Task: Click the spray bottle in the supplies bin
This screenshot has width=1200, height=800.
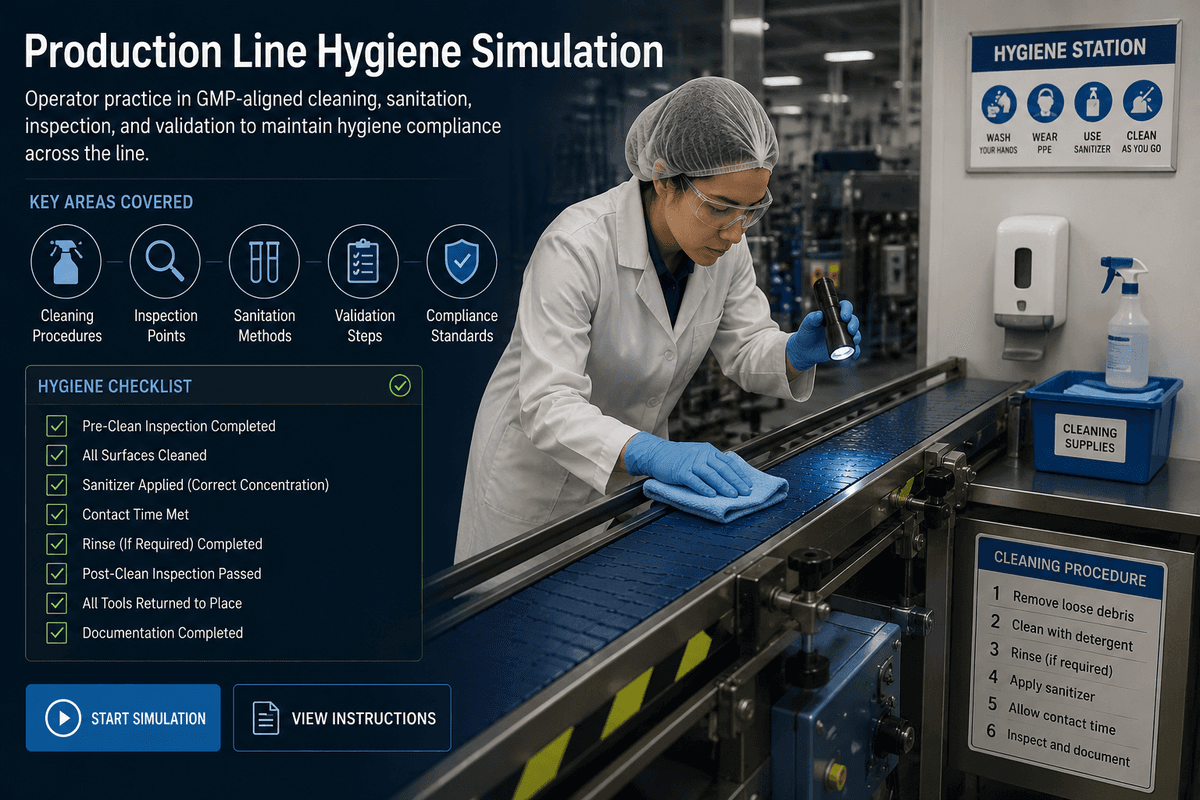Action: (1127, 320)
